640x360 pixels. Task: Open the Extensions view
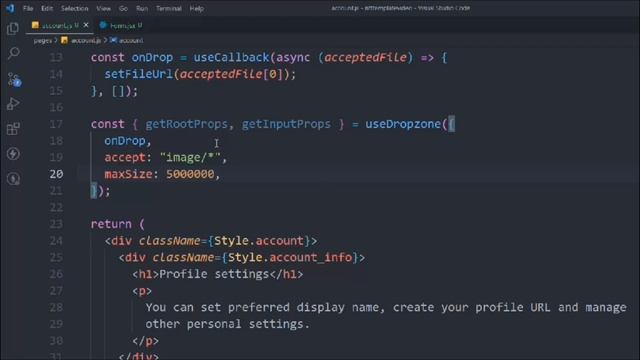(x=13, y=129)
